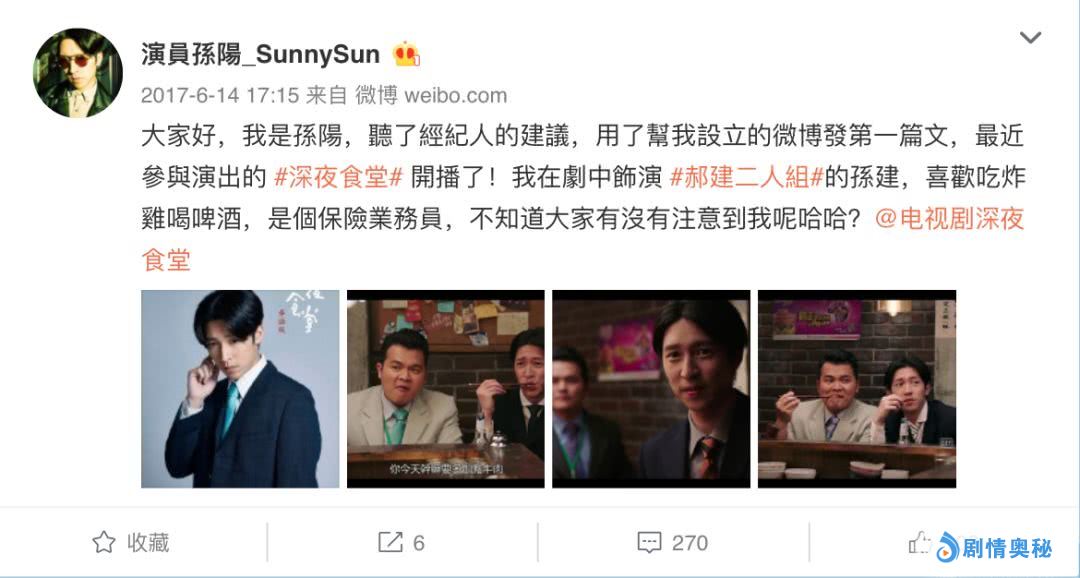Screen dimensions: 1080x578
Task: Click the repost share icon
Action: coord(390,542)
